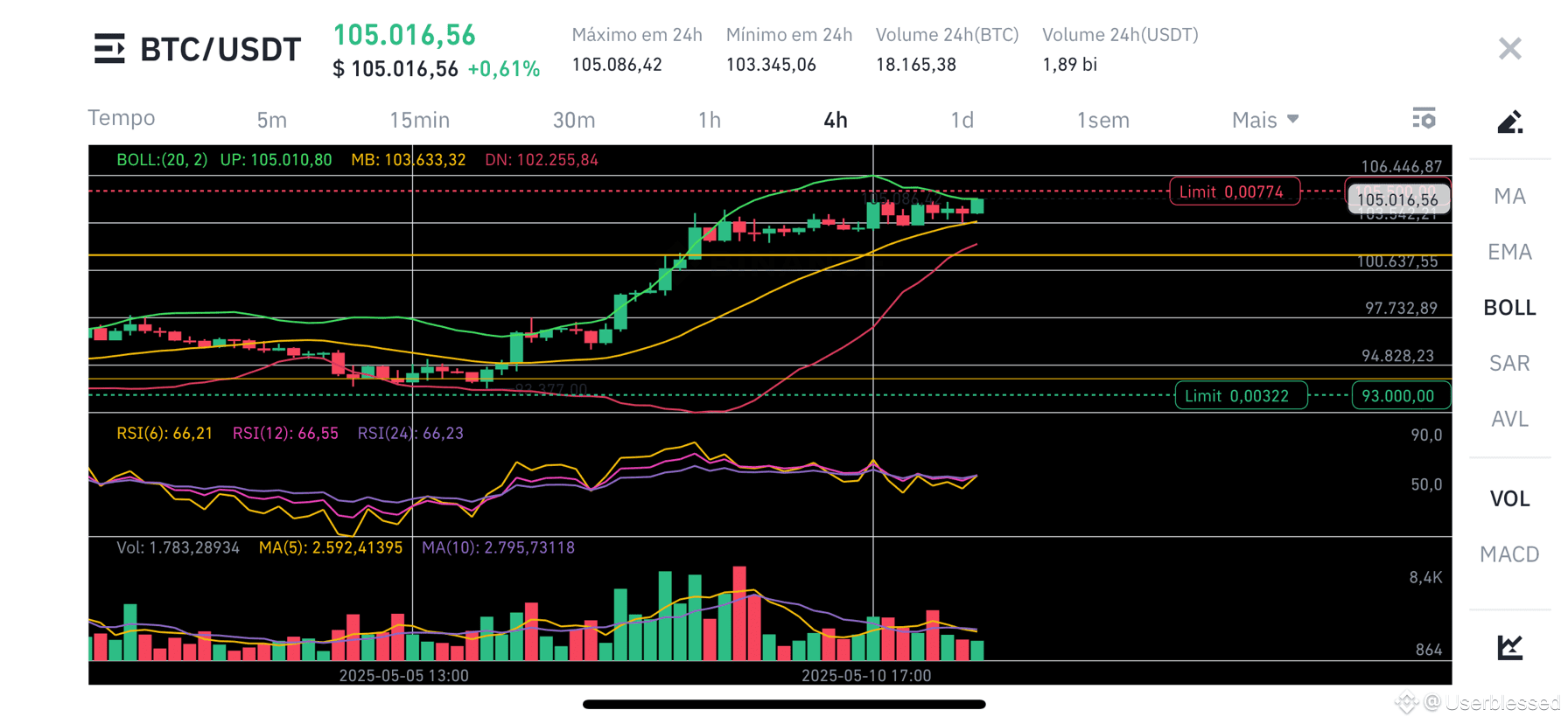
Task: Choose the 1d timeframe
Action: (962, 120)
